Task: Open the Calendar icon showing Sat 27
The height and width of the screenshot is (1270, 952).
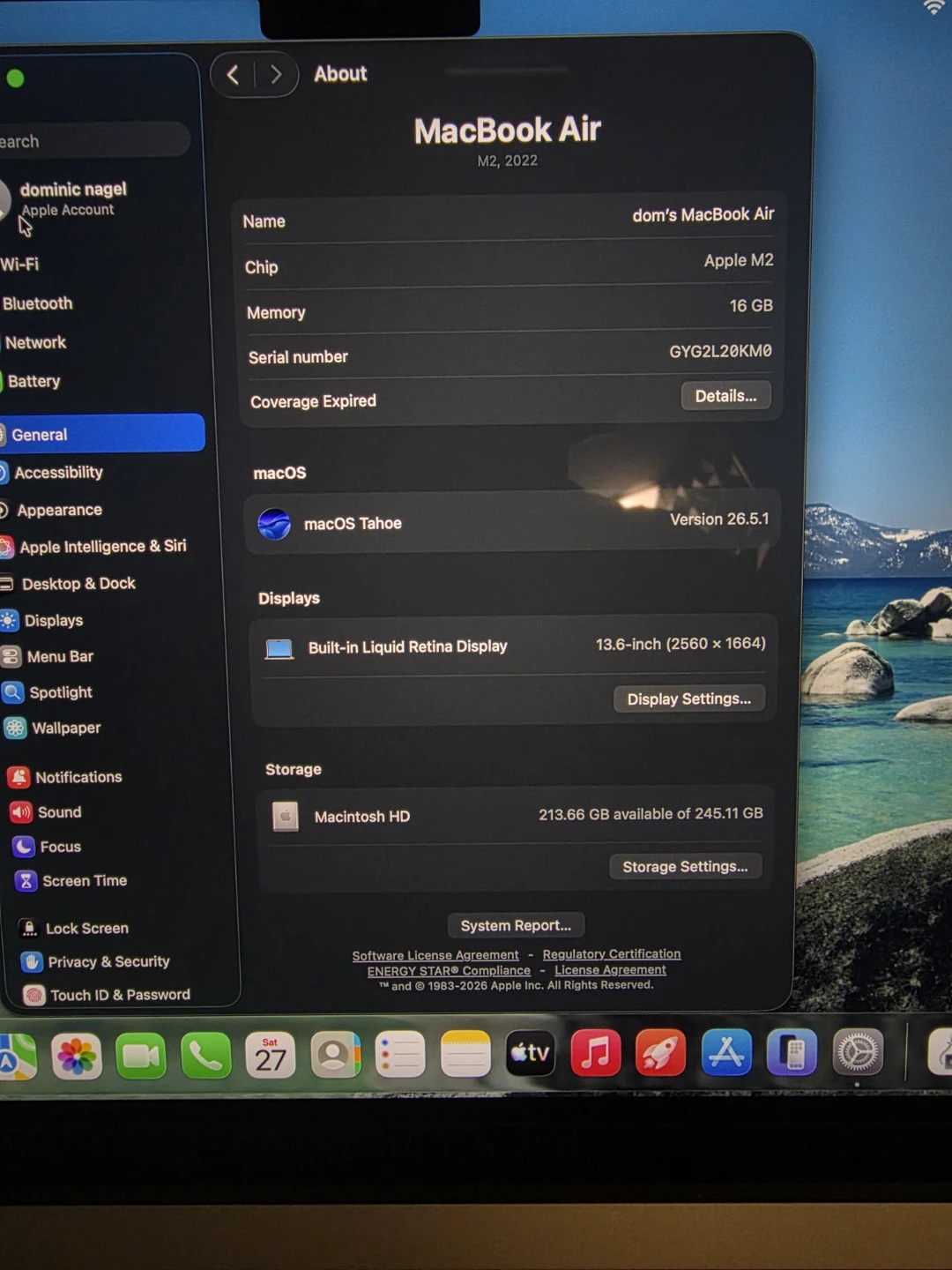Action: click(x=271, y=1055)
